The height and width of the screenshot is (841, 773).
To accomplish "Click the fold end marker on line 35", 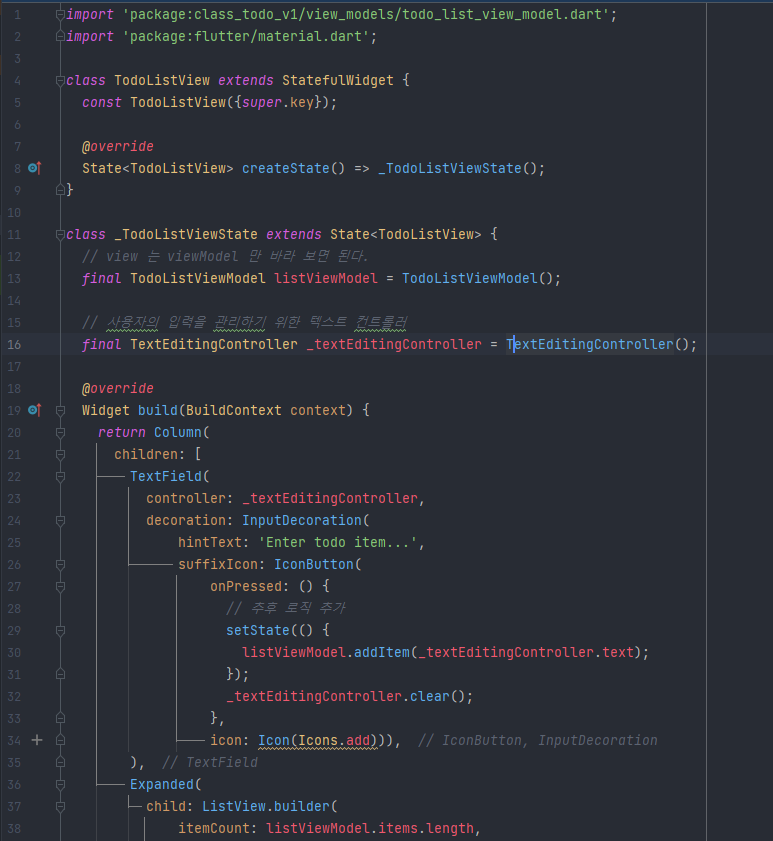I will pos(61,762).
